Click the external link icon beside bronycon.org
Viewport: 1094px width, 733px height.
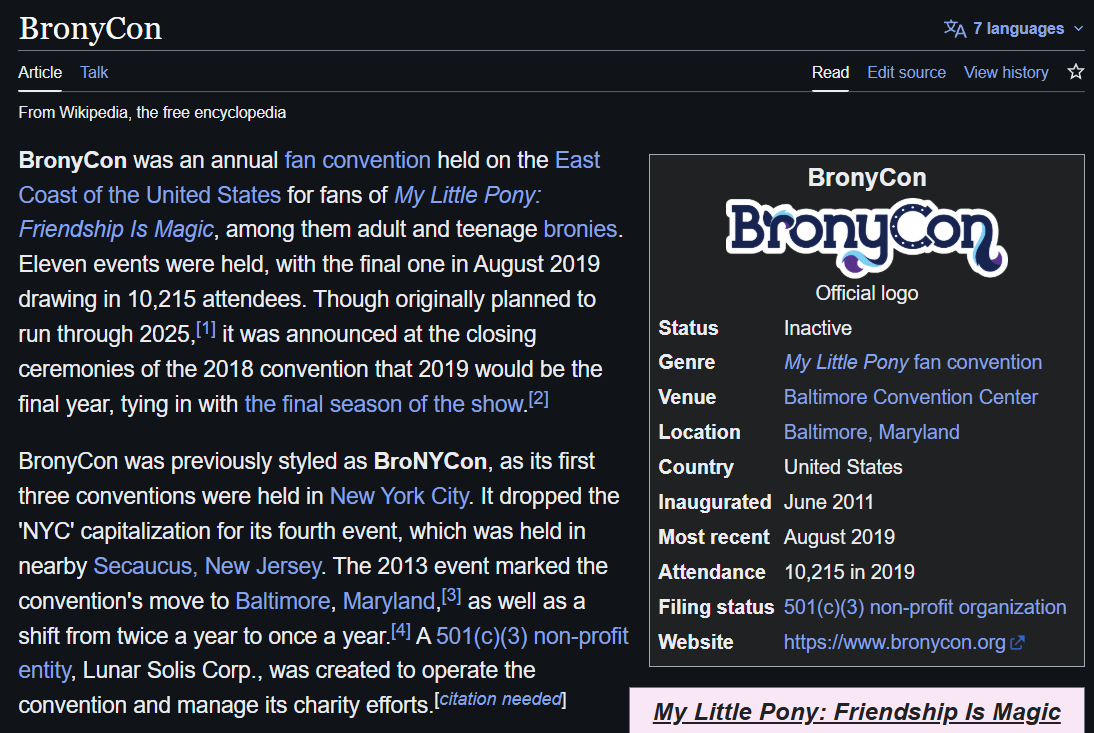click(1017, 642)
